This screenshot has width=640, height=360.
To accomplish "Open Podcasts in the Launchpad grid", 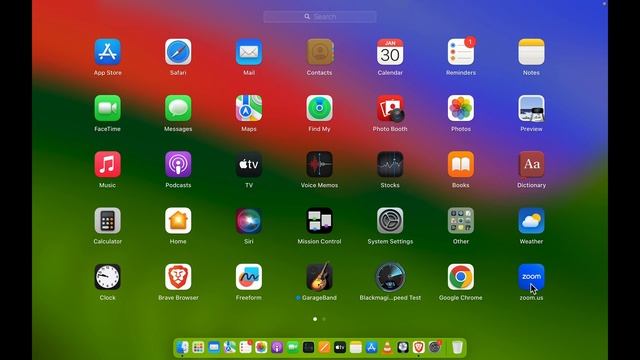I will click(178, 164).
